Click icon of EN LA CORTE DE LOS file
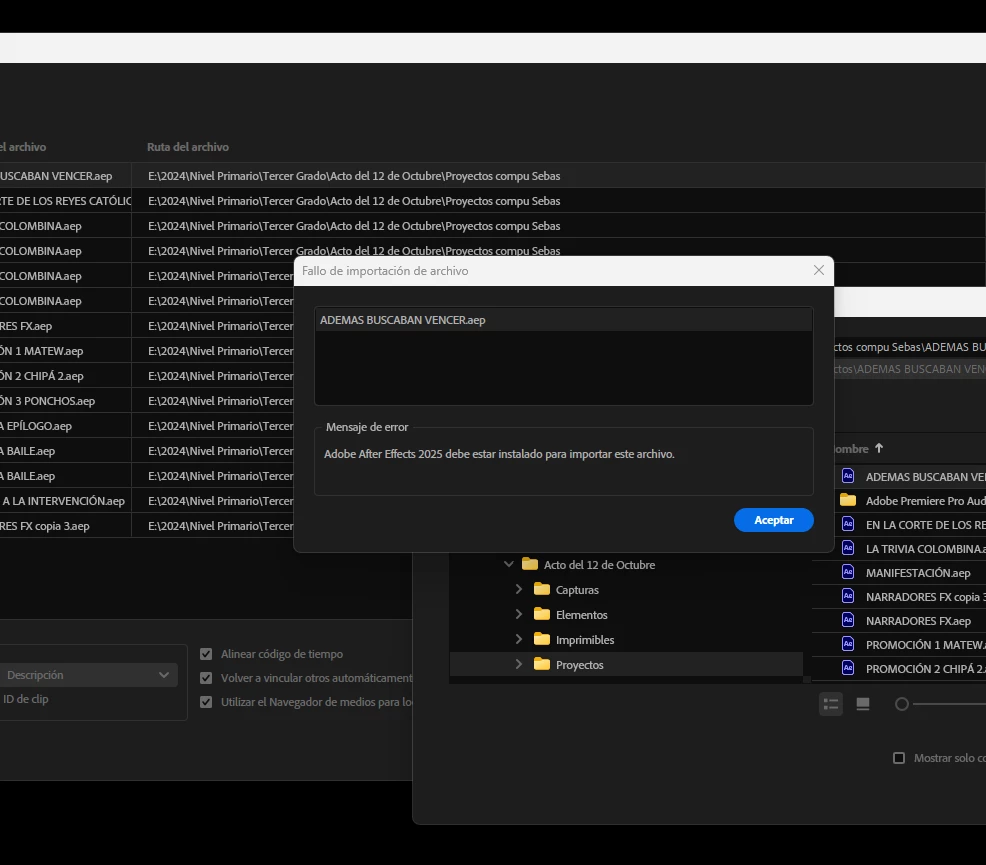 [848, 524]
